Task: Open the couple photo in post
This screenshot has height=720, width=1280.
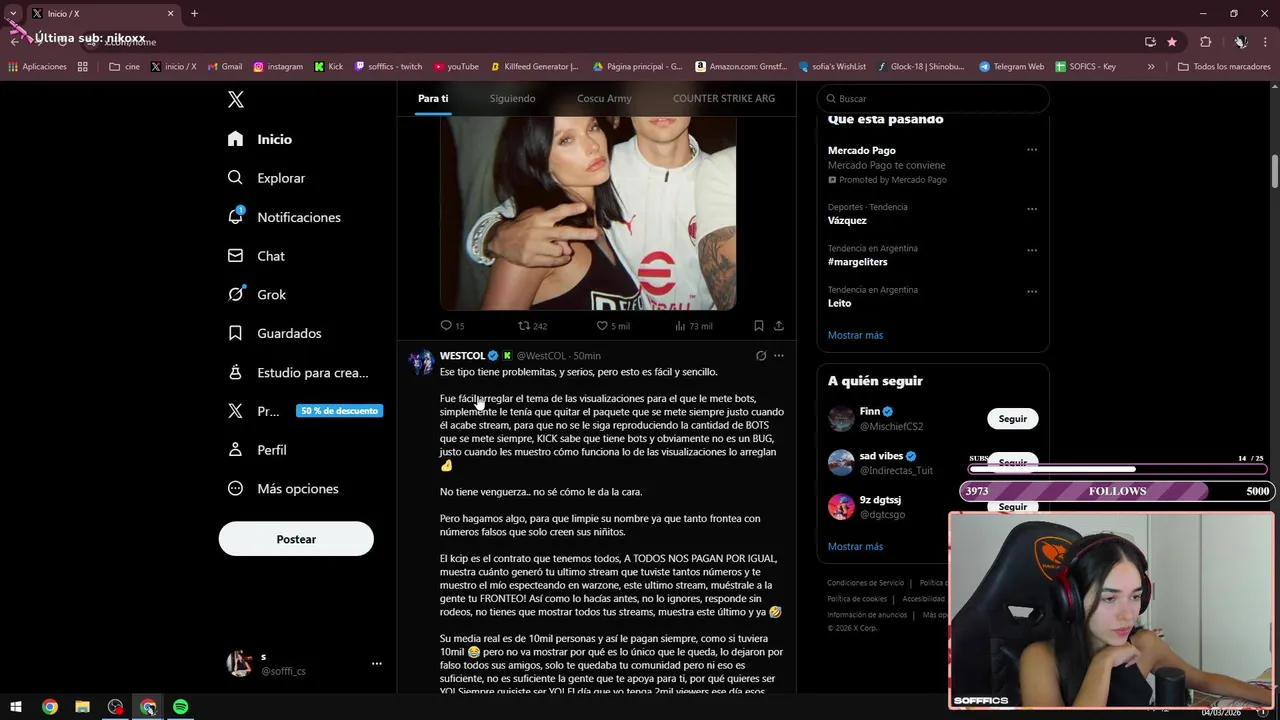Action: [x=588, y=213]
